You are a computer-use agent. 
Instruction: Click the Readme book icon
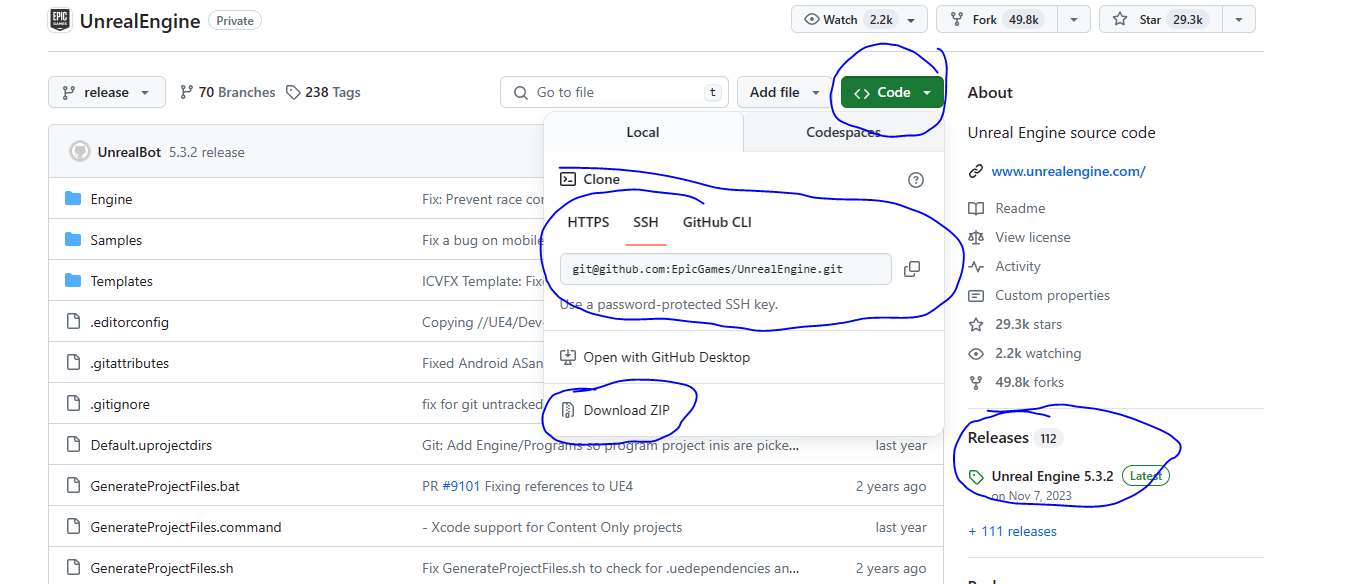point(976,208)
